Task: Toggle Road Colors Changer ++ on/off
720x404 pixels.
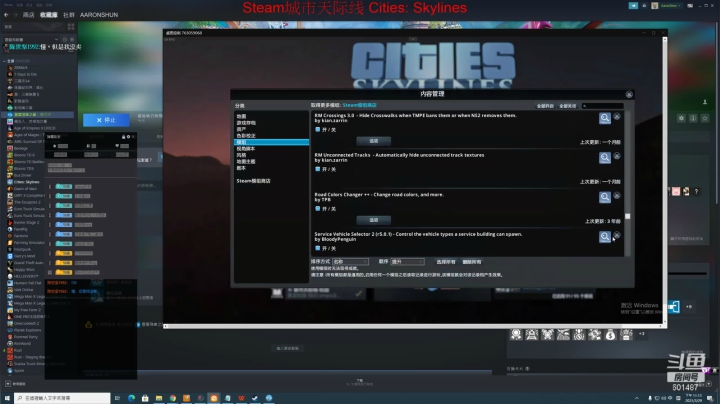Action: coord(317,208)
